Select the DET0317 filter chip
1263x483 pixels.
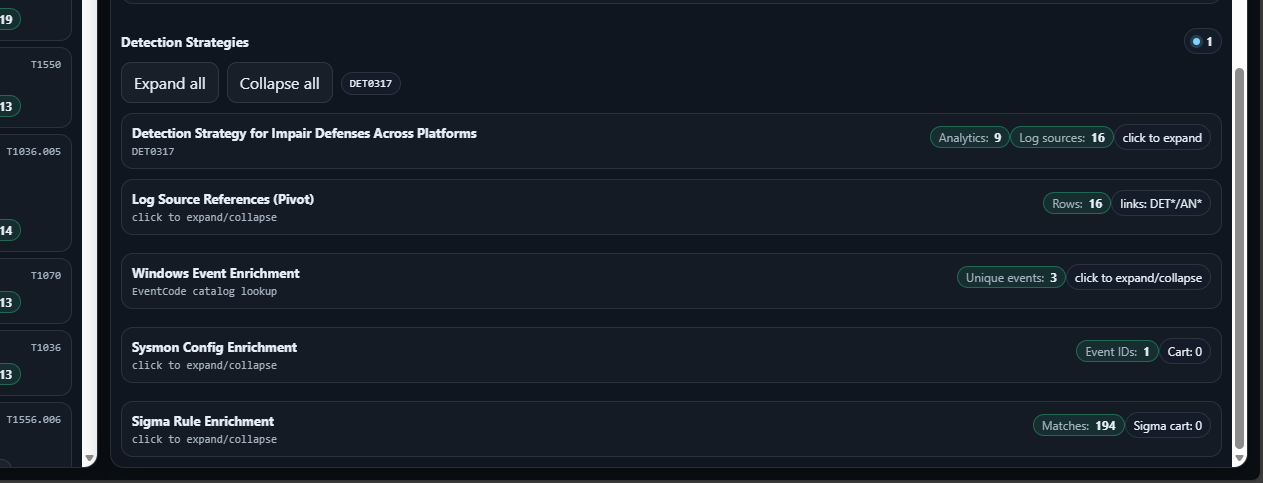click(370, 84)
